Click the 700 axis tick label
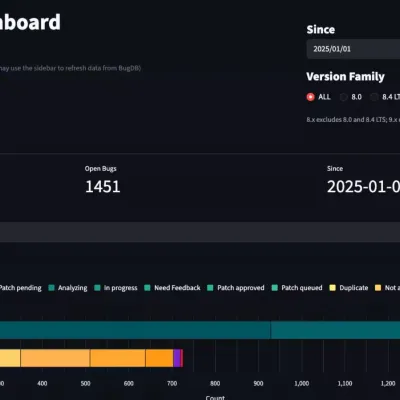The width and height of the screenshot is (400, 400). point(172,383)
